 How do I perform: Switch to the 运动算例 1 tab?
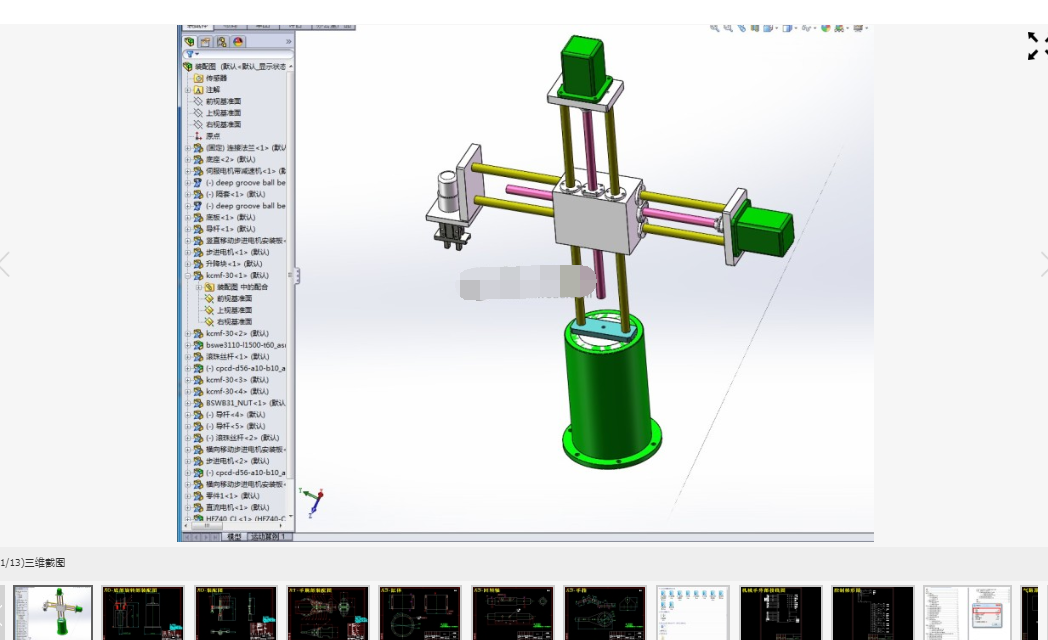pos(269,537)
